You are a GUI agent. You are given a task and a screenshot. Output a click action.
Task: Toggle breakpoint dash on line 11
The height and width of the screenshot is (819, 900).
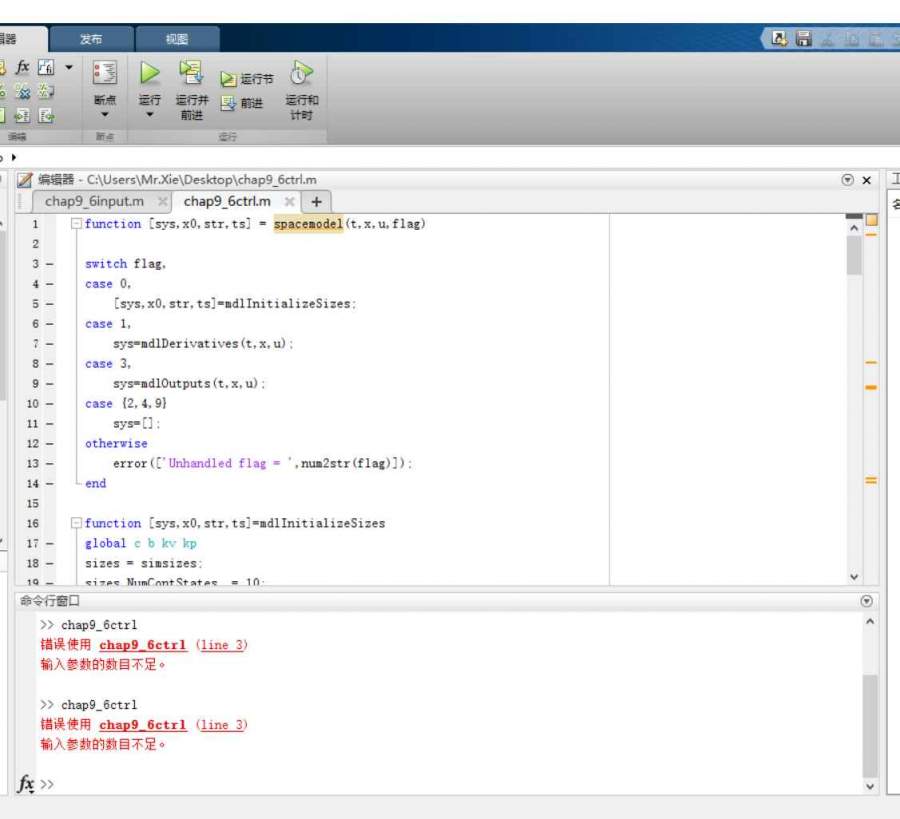[x=49, y=424]
